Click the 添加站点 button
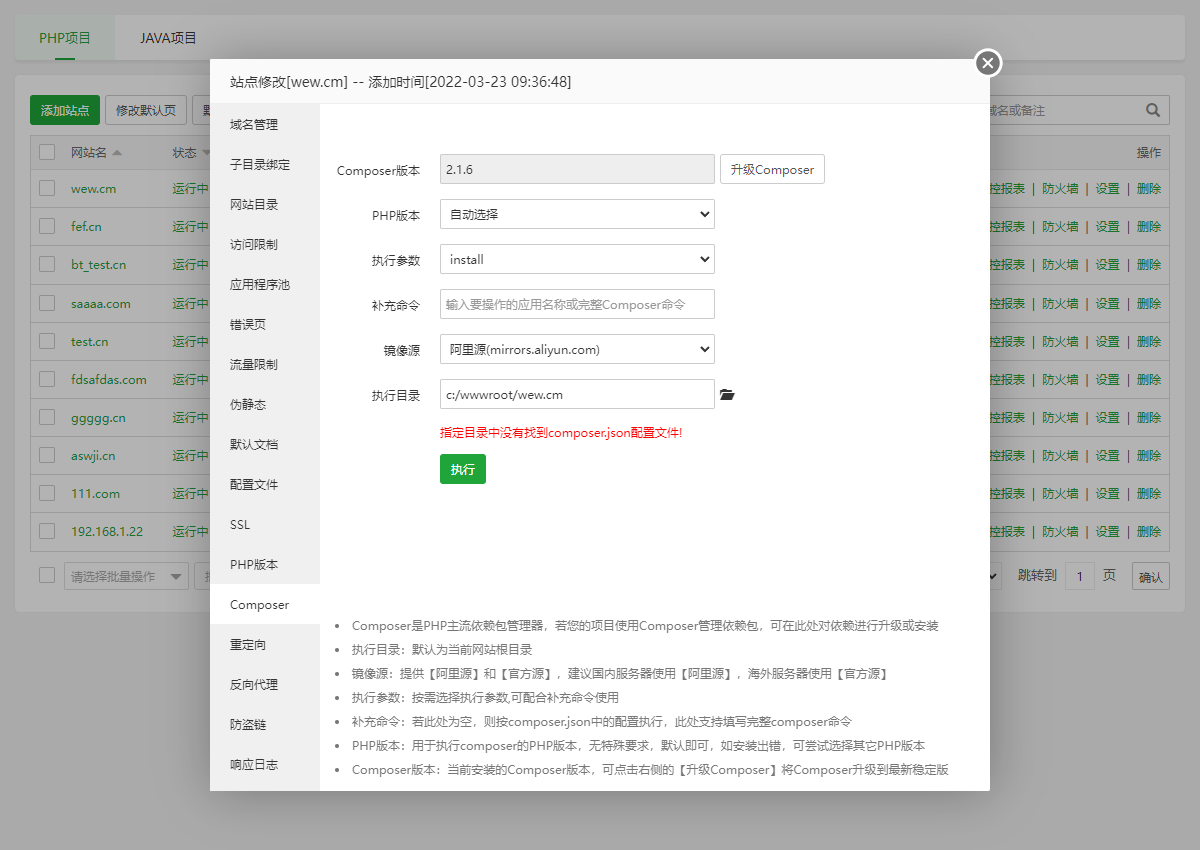This screenshot has width=1200, height=850. (x=64, y=110)
